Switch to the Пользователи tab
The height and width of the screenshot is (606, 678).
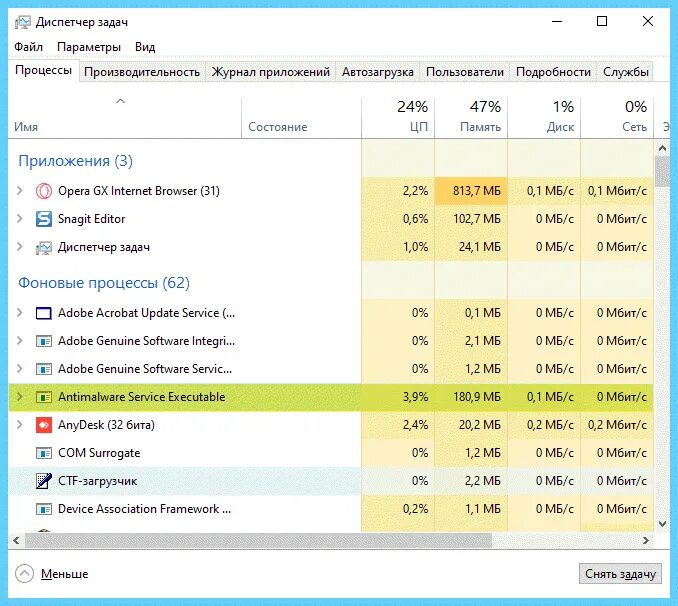pos(465,72)
